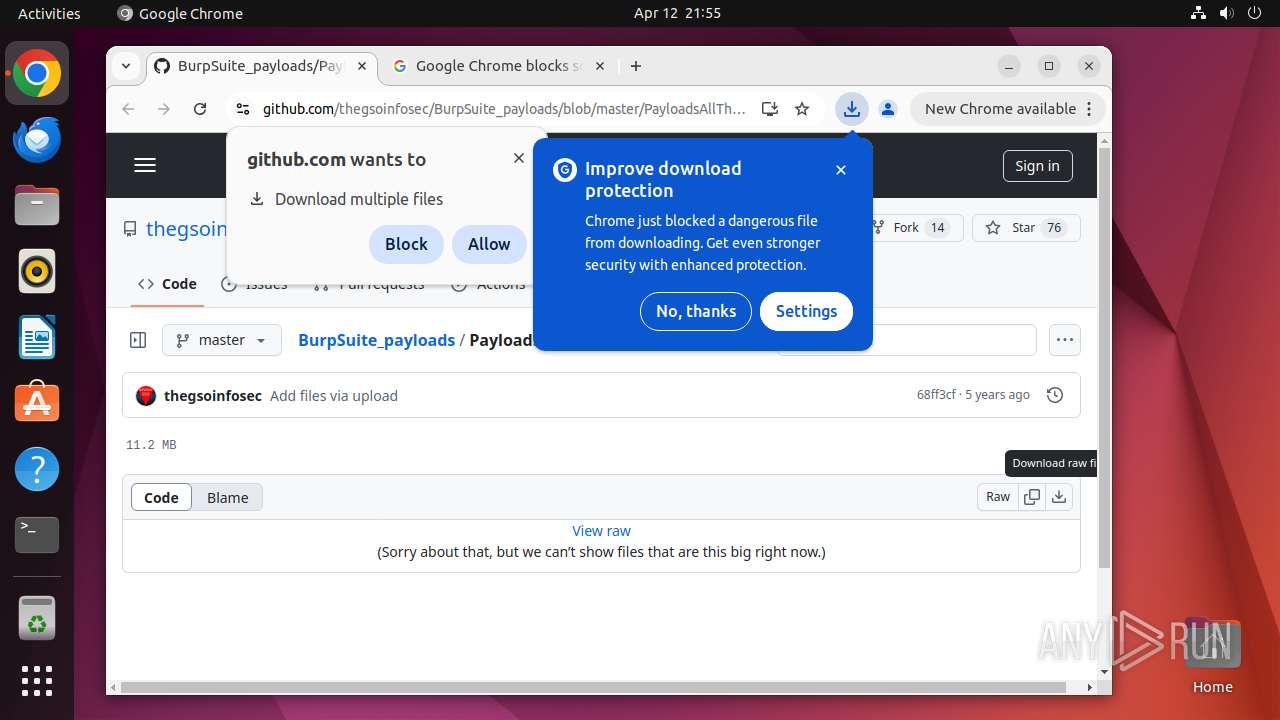The image size is (1280, 720).
Task: Open the system status menu in top bar
Action: point(1226,13)
